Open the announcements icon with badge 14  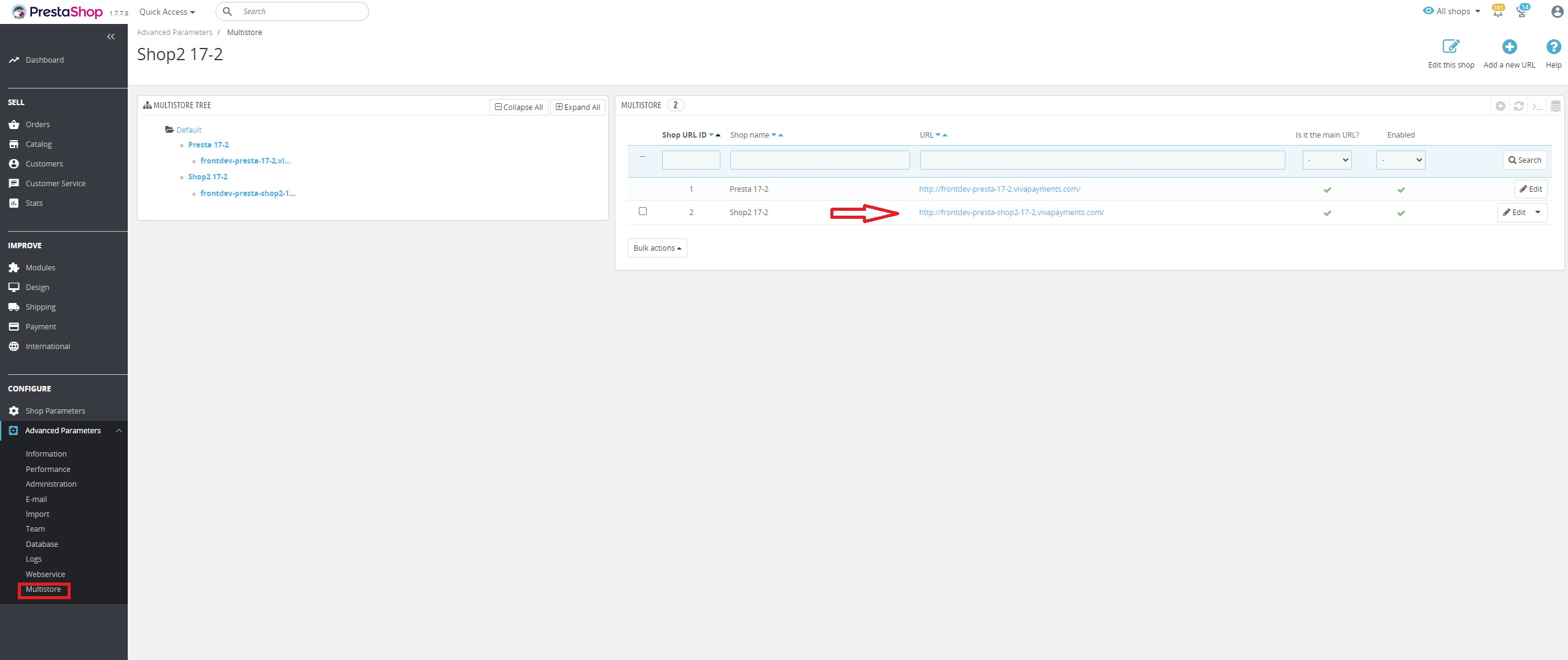point(1521,11)
